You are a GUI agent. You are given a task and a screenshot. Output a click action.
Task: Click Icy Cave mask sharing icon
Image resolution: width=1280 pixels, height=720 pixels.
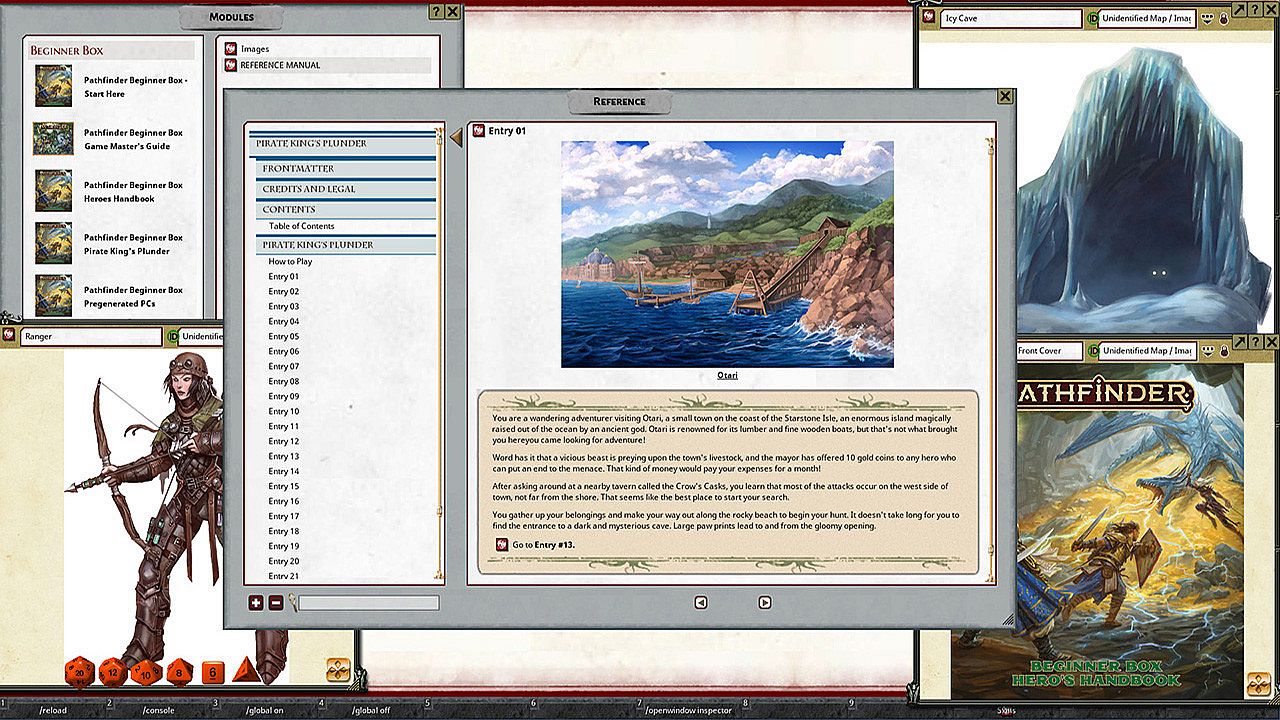tap(1207, 19)
